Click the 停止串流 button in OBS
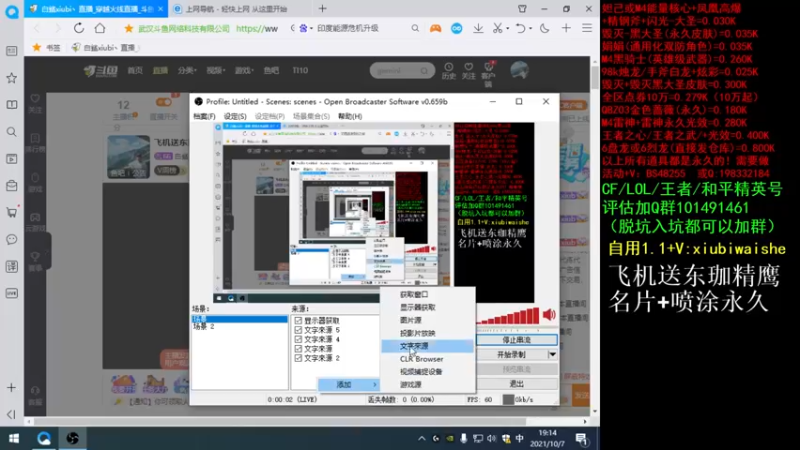This screenshot has width=800, height=450. 516,340
